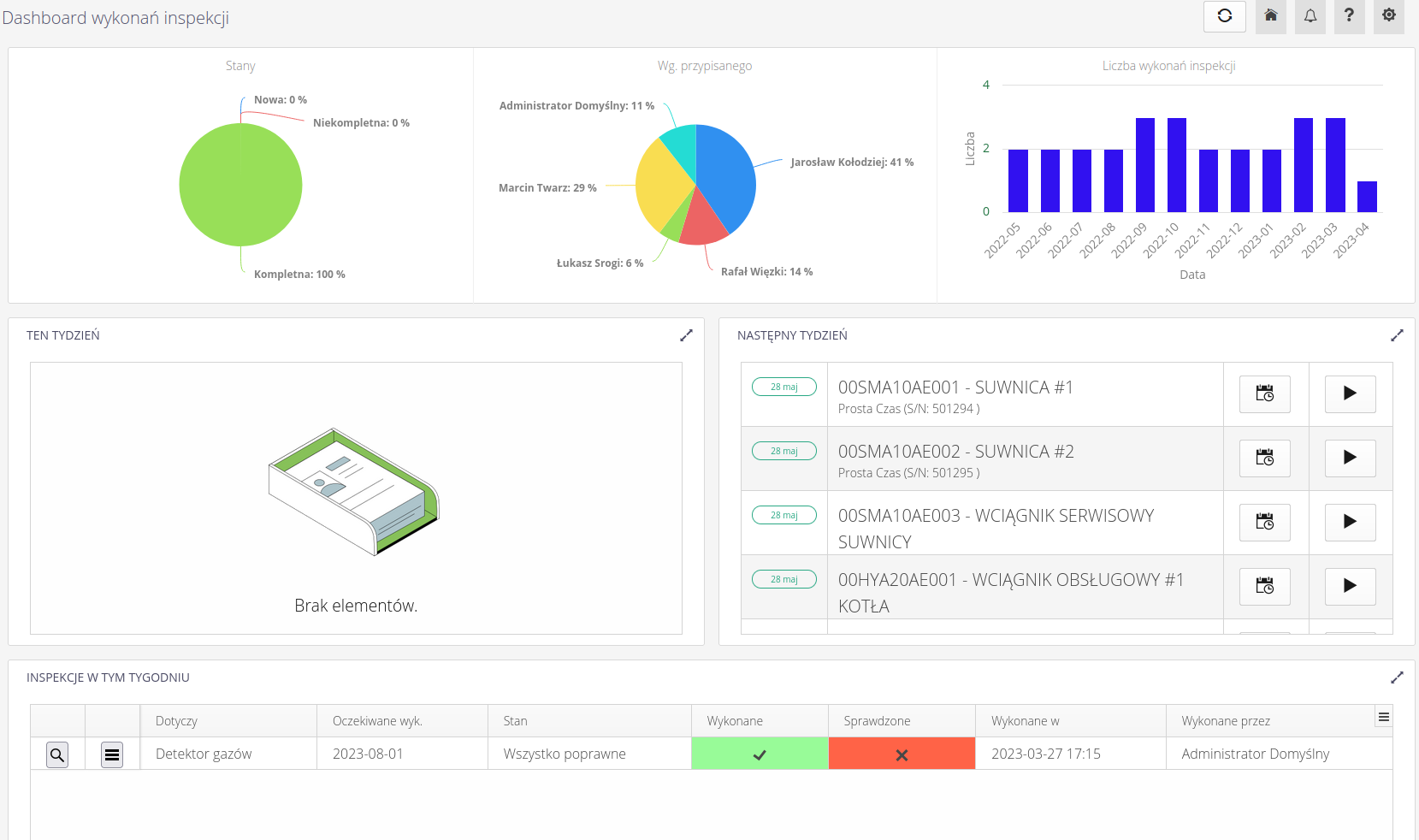Expand the NASTĘPNY TYDZIEŃ panel
Image resolution: width=1419 pixels, height=840 pixels.
coord(1397,335)
